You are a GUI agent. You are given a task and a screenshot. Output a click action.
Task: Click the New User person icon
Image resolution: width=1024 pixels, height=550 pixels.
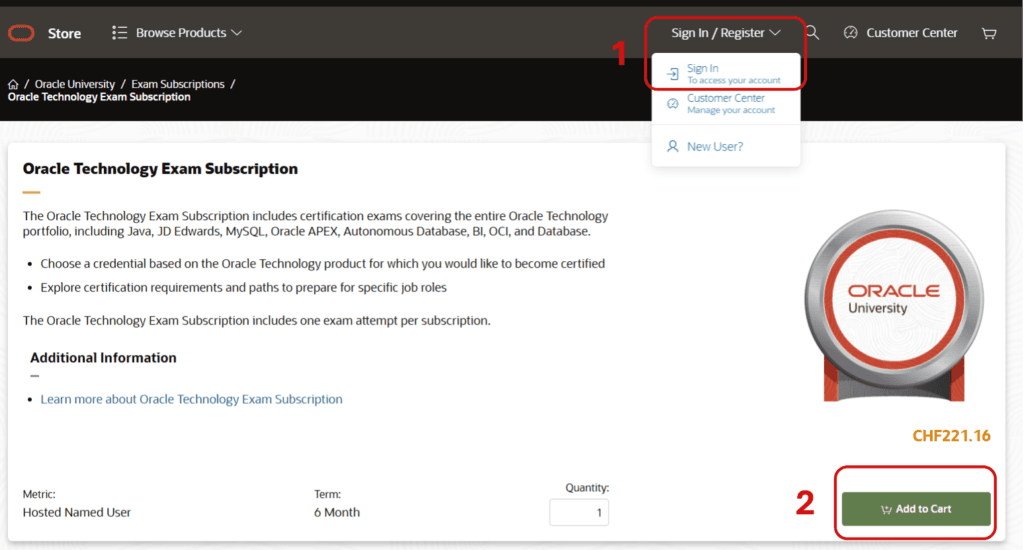coord(673,146)
